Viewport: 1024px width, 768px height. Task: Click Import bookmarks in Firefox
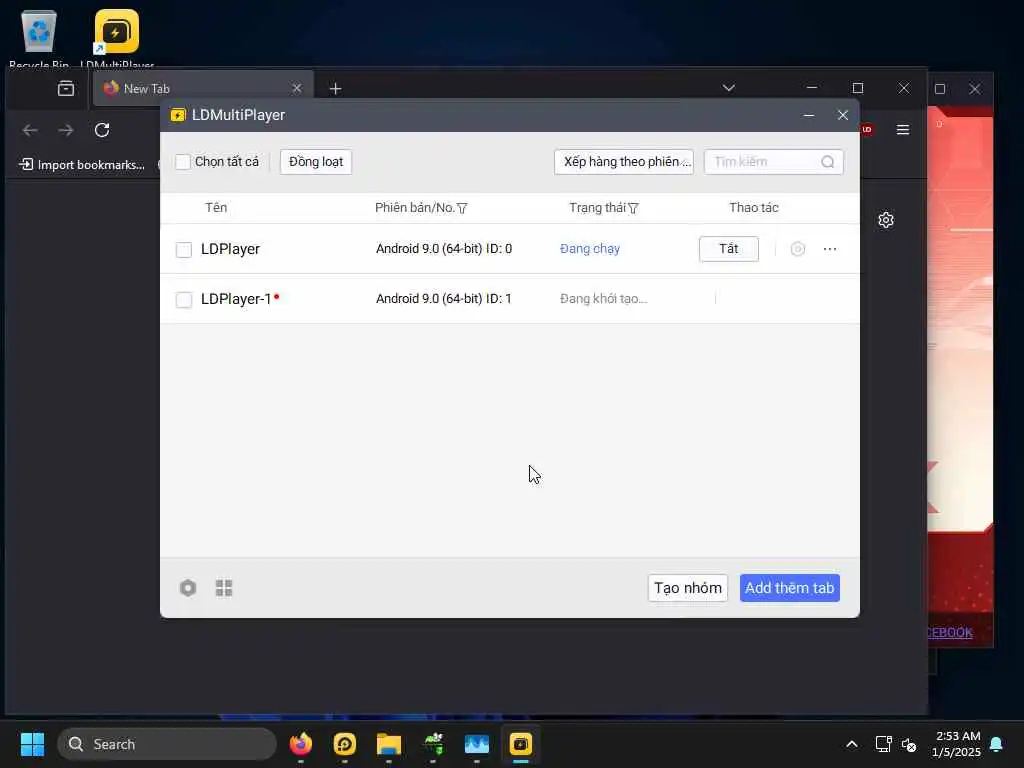82,165
